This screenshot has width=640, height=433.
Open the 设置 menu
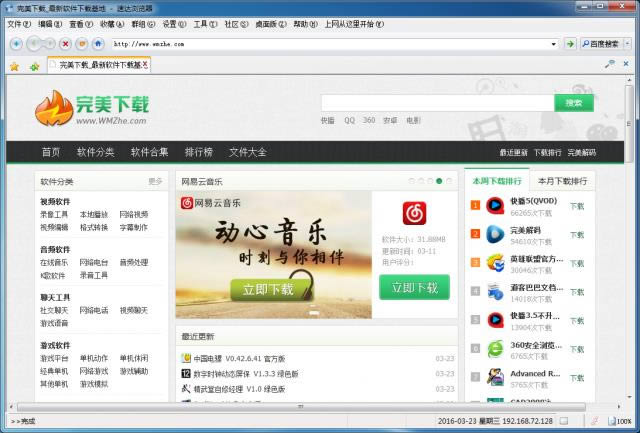click(174, 24)
